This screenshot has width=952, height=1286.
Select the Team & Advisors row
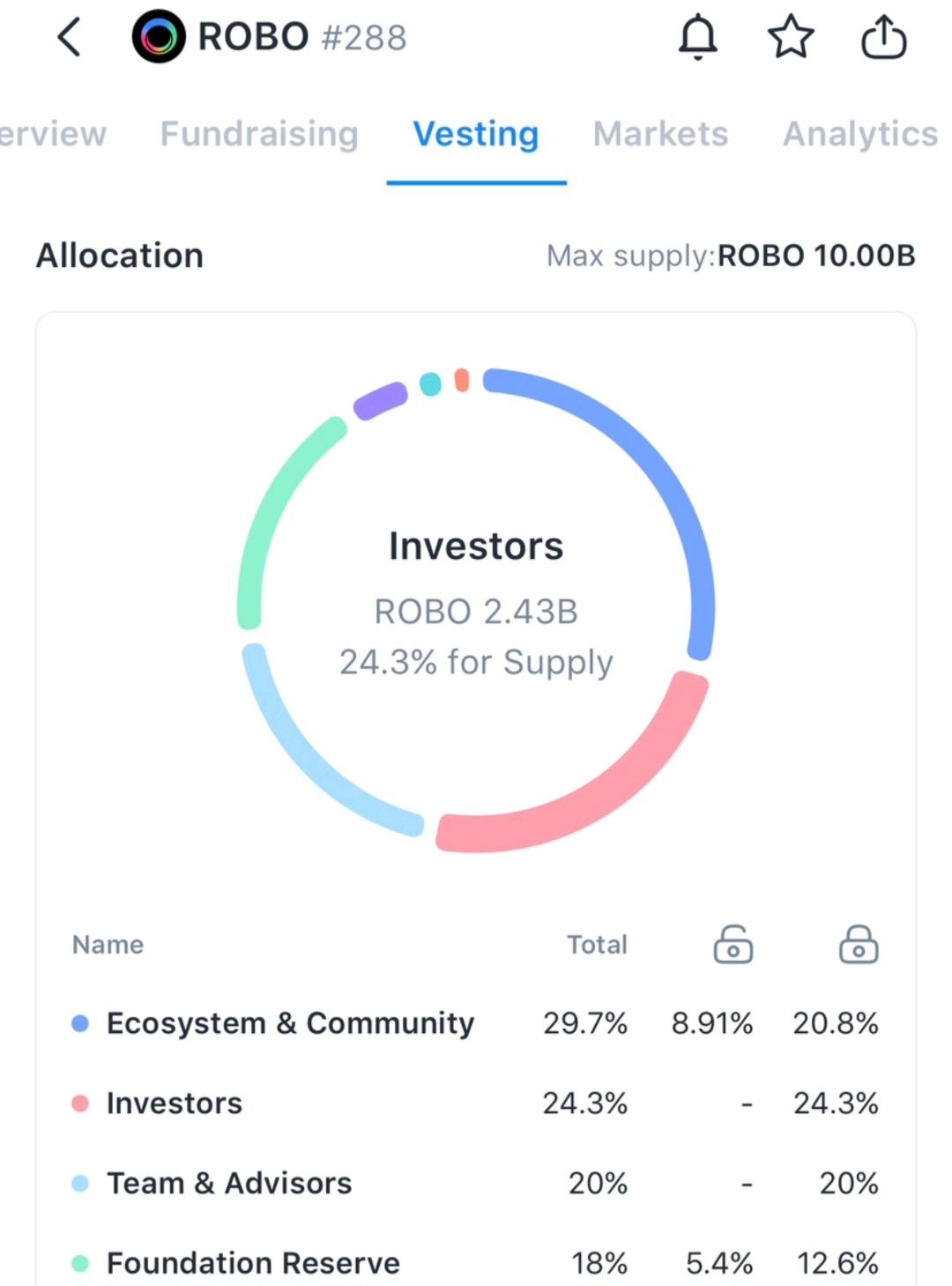tap(229, 1184)
